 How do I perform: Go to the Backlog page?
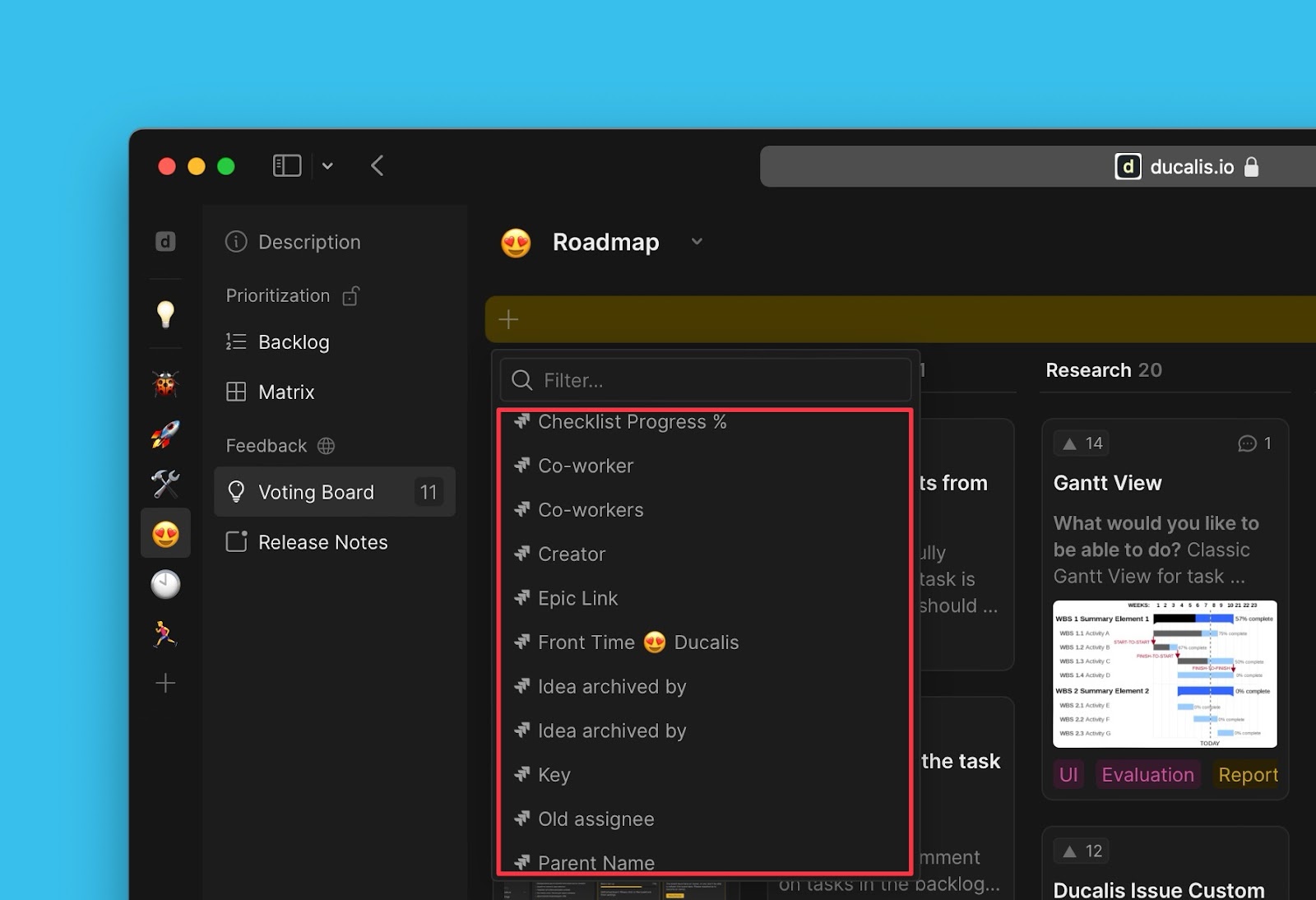tap(294, 342)
